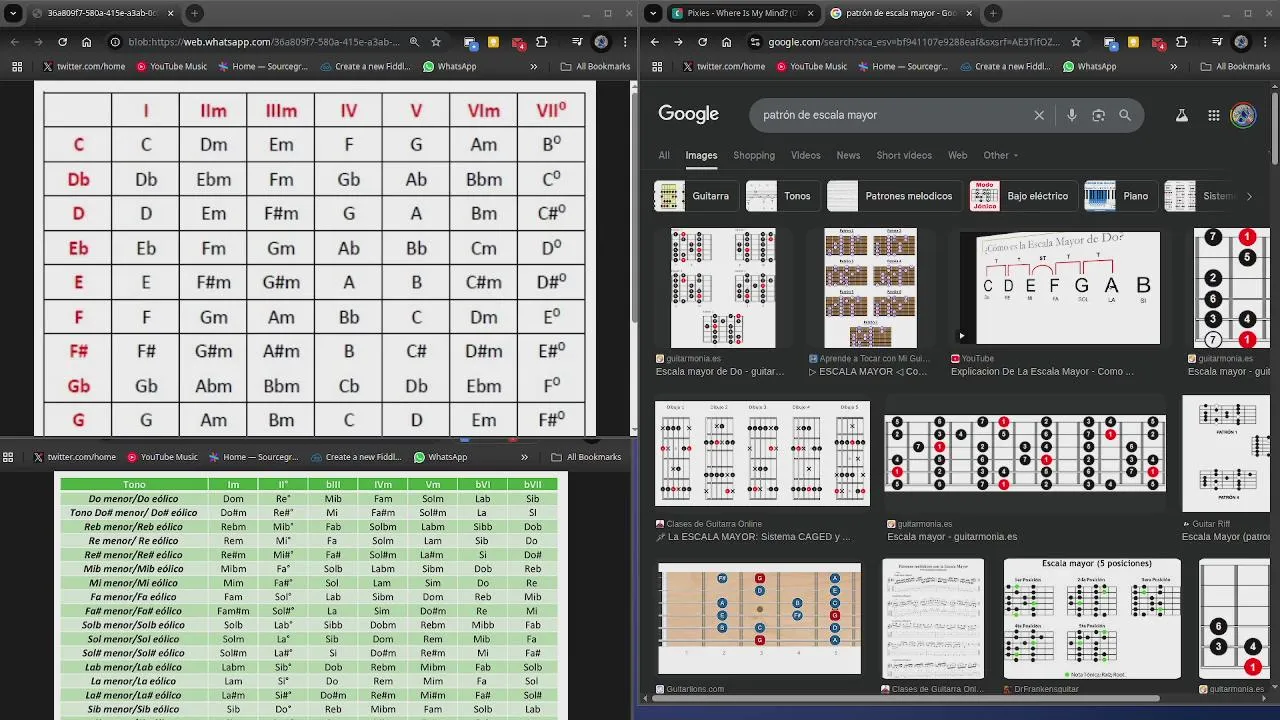Open Create a new Fiddle bookmark in Google window
The height and width of the screenshot is (720, 1280).
(x=1005, y=66)
